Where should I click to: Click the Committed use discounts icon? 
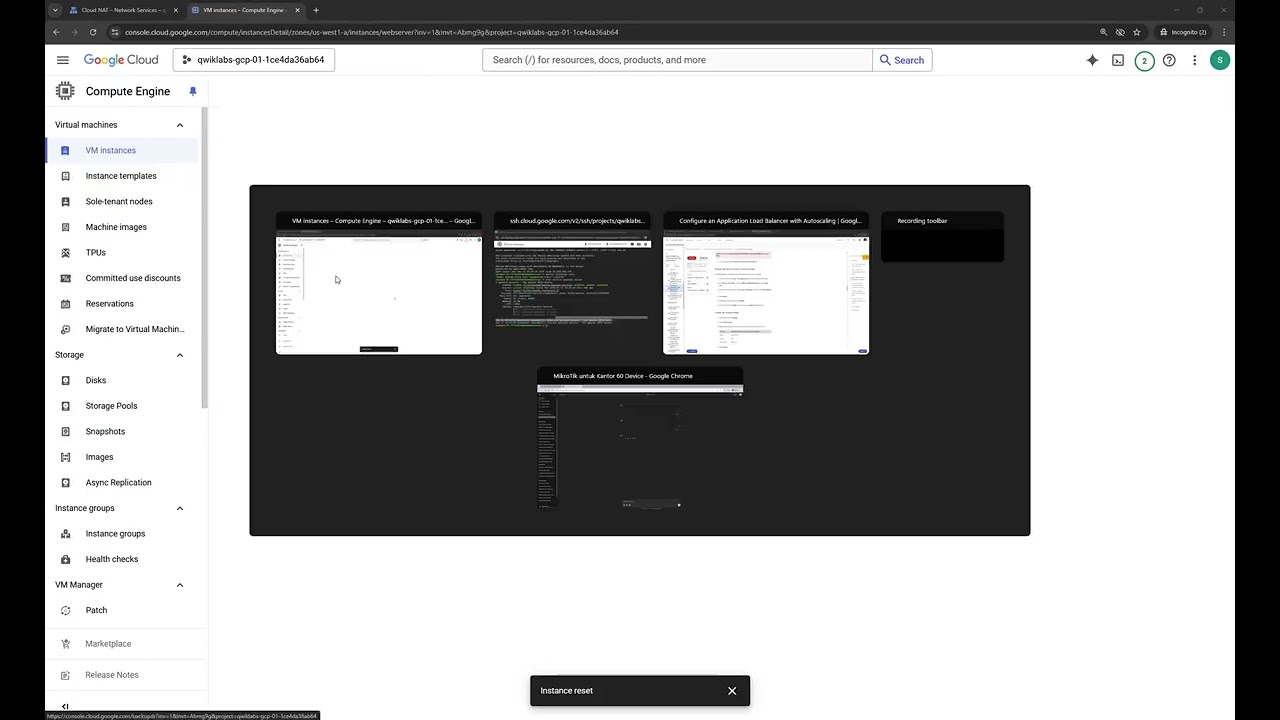pos(66,278)
